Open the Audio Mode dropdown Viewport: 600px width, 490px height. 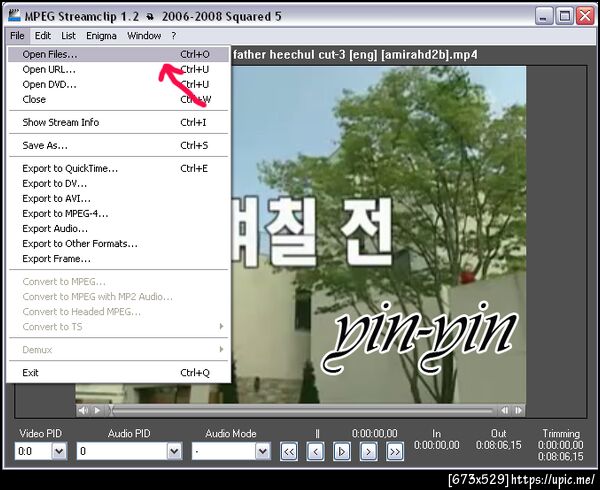[x=262, y=451]
